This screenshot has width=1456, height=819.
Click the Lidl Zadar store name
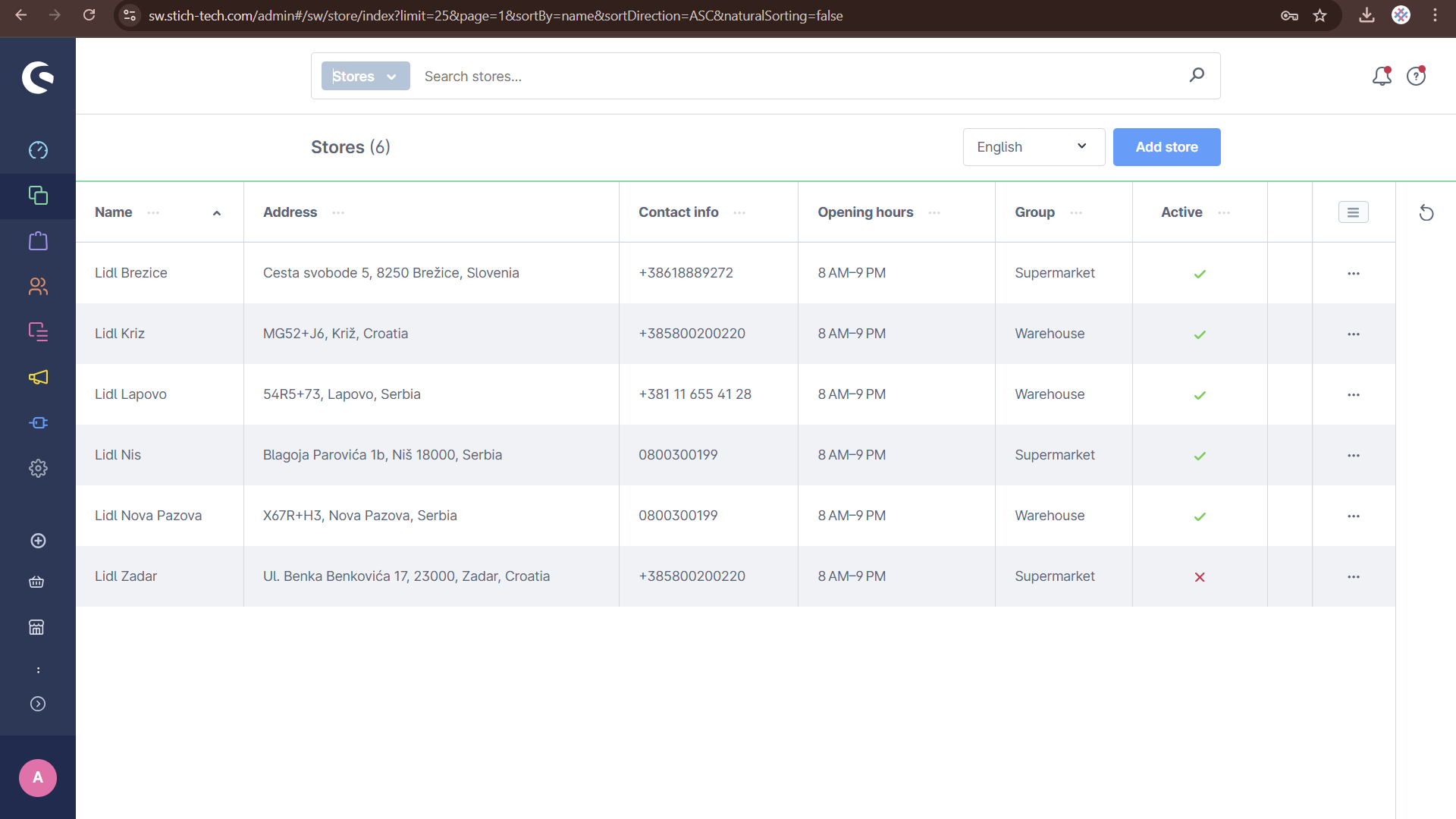click(126, 576)
